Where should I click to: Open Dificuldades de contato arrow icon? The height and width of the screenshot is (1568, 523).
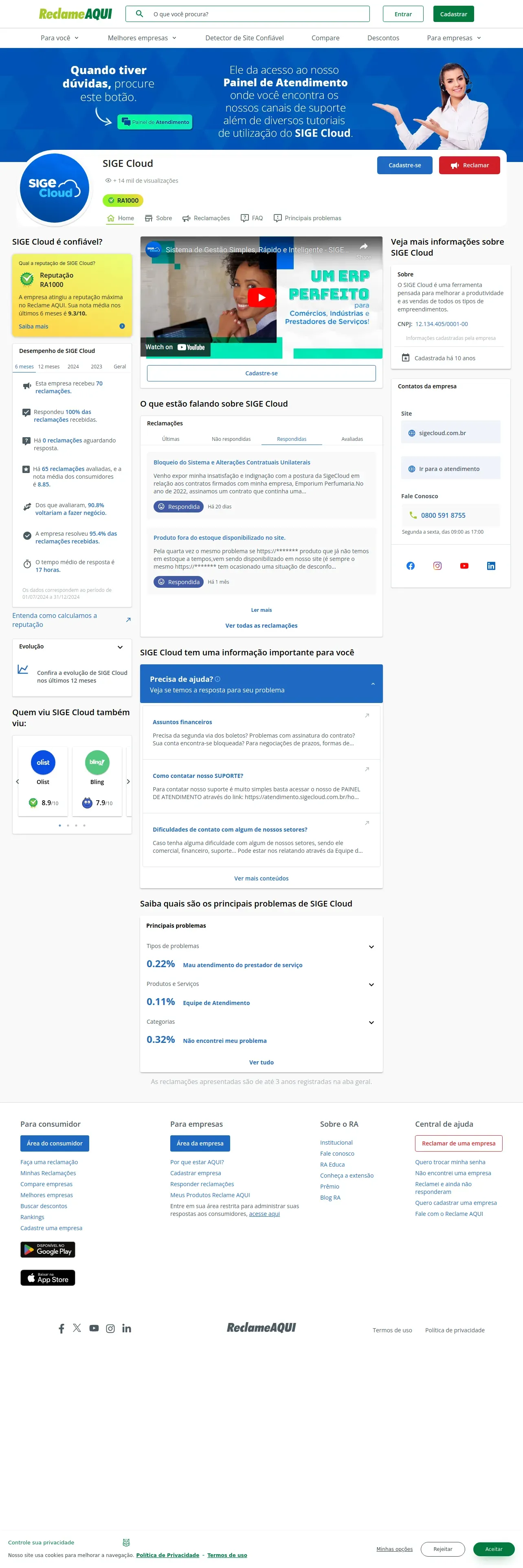click(367, 822)
